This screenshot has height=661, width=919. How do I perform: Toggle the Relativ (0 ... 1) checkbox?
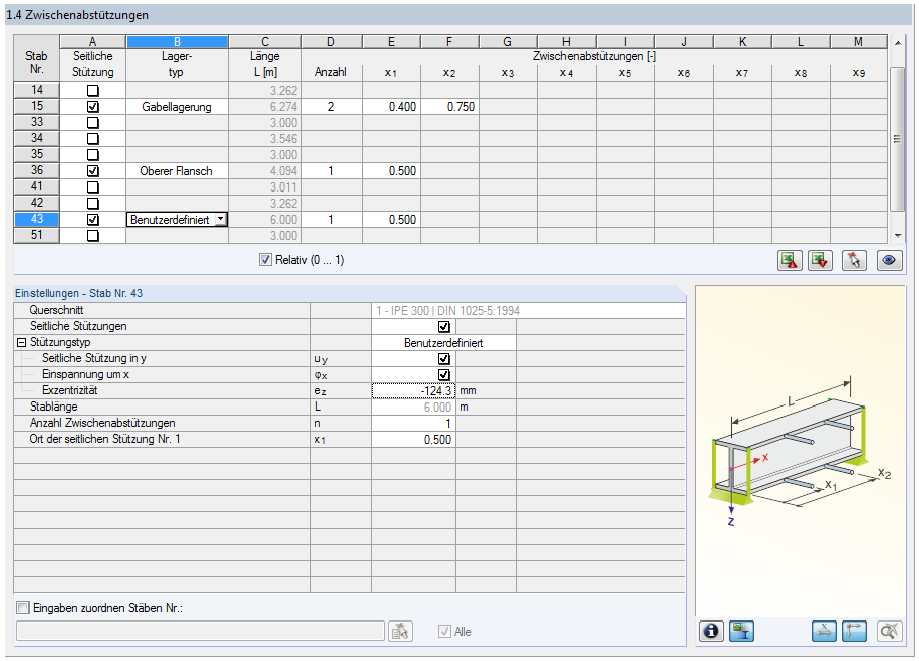266,260
